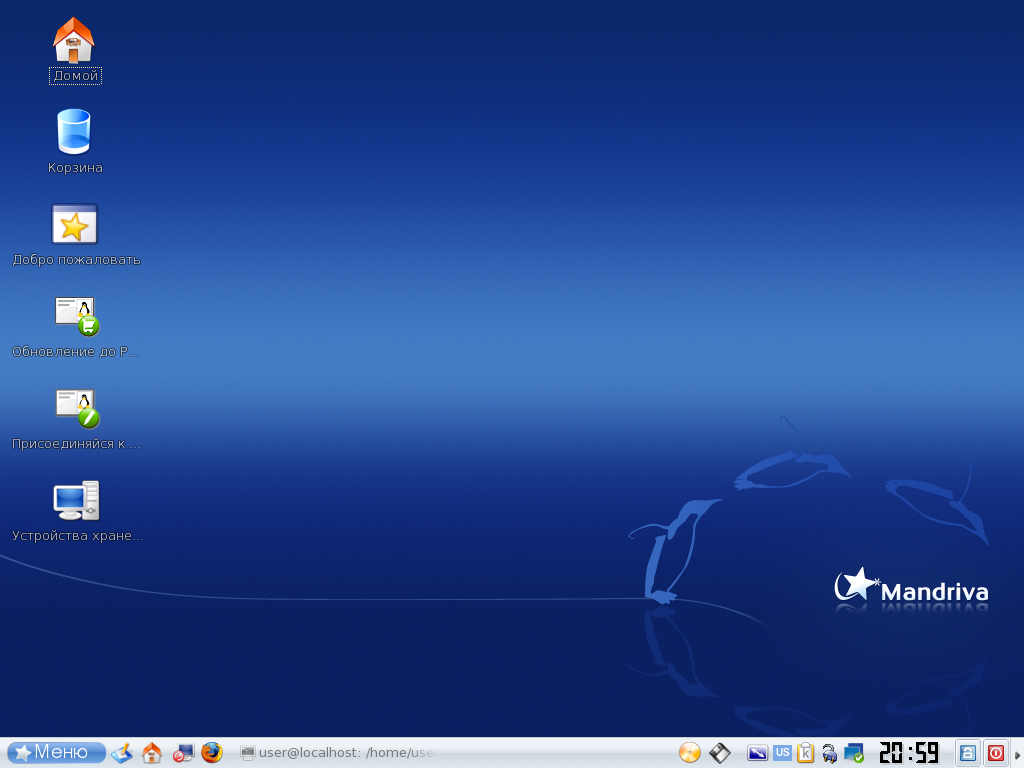Click the Корзина label text
This screenshot has width=1024, height=768.
coord(75,168)
